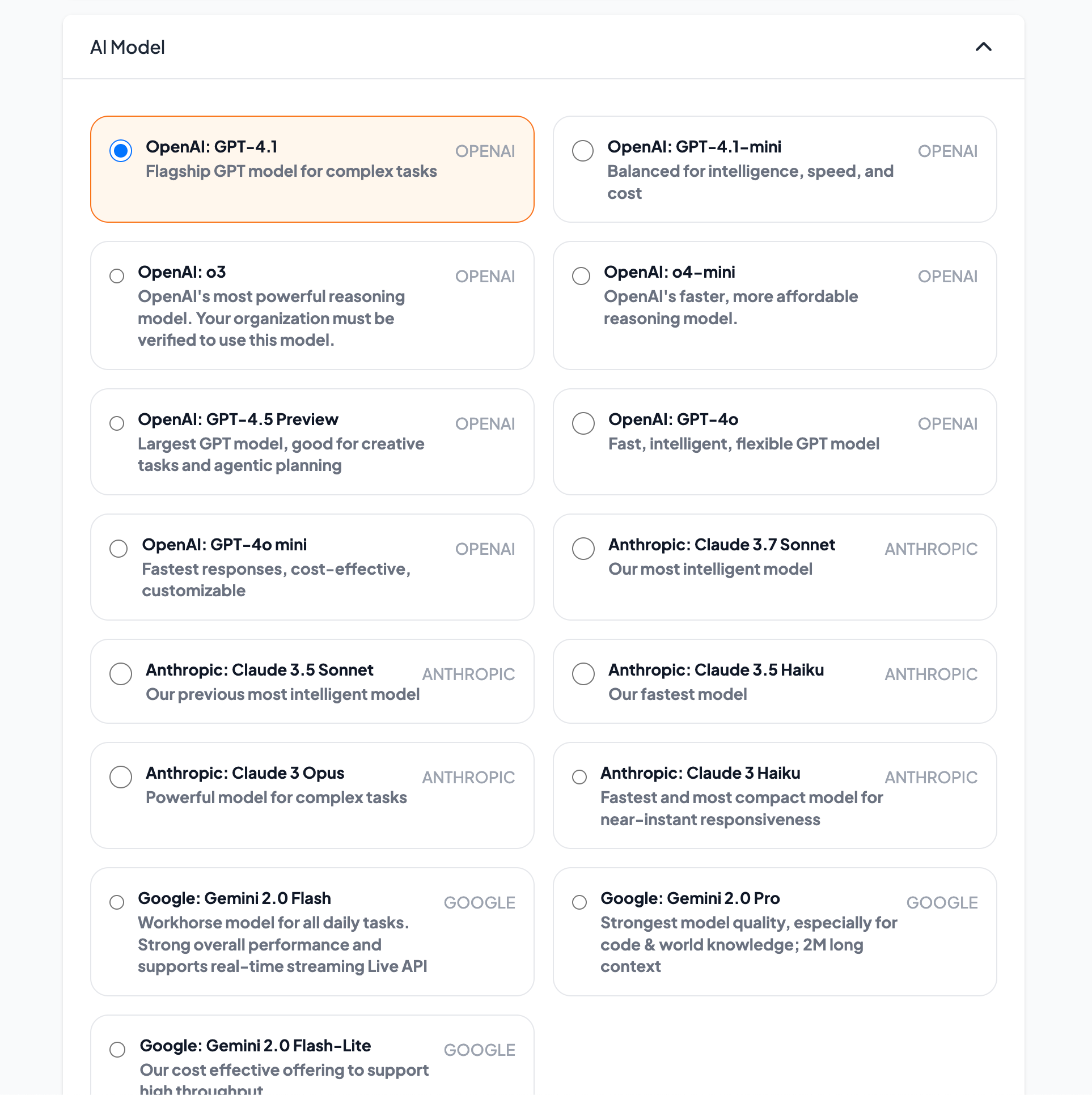Pick Gemini 2.0 Pro radio button
This screenshot has height=1095, width=1092.
click(579, 902)
